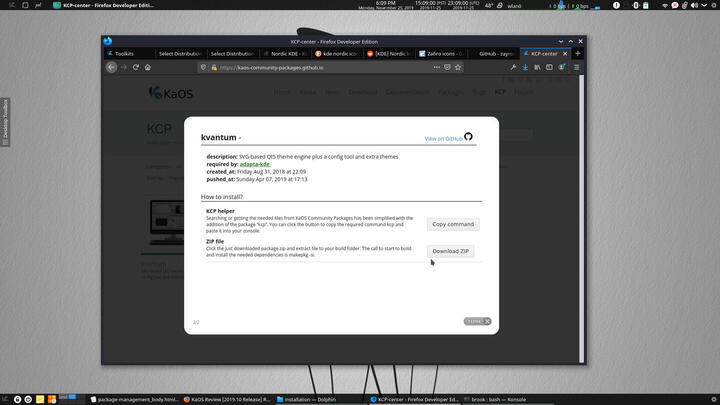Click the 6:09 PM clock in top panel
The height and width of the screenshot is (405, 720).
386,3
